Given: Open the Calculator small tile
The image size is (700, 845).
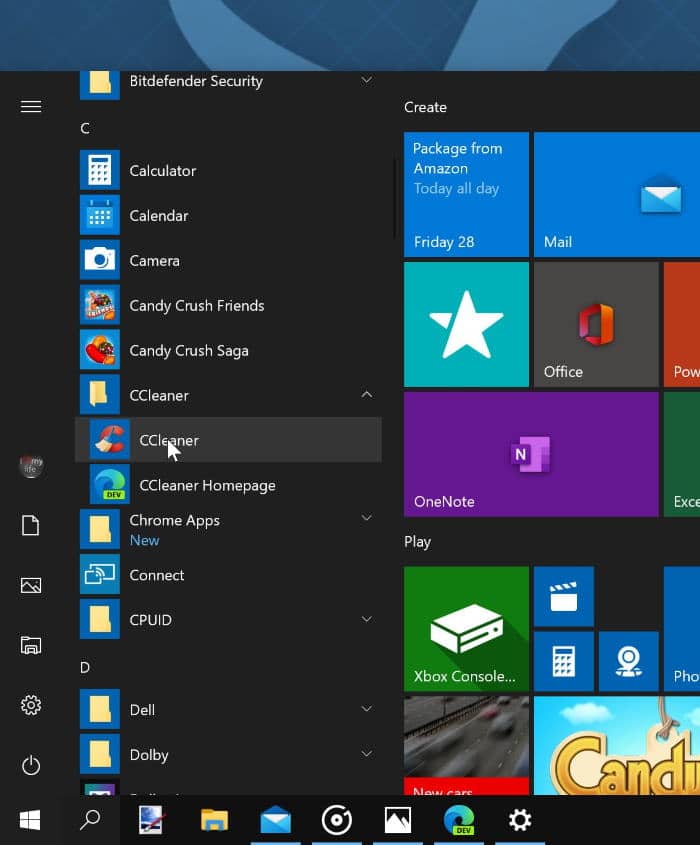Looking at the screenshot, I should 564,661.
